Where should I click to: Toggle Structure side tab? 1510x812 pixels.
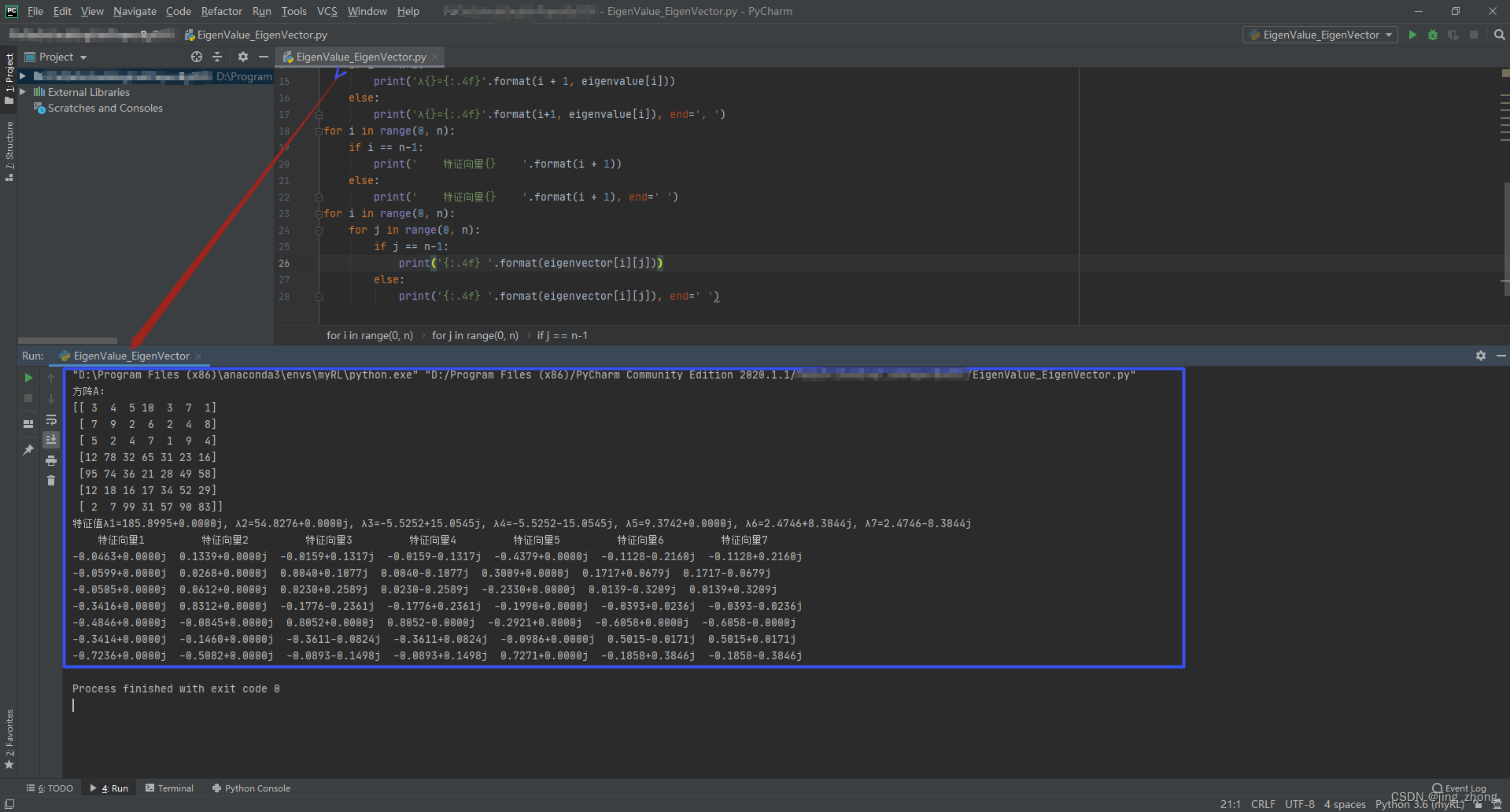(x=9, y=151)
